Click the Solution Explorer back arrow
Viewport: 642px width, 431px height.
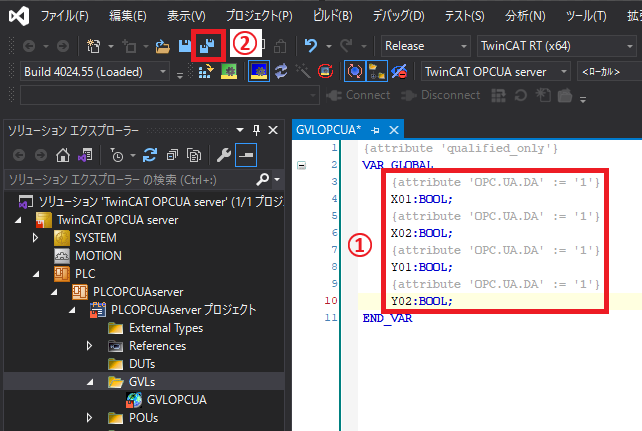tap(19, 155)
